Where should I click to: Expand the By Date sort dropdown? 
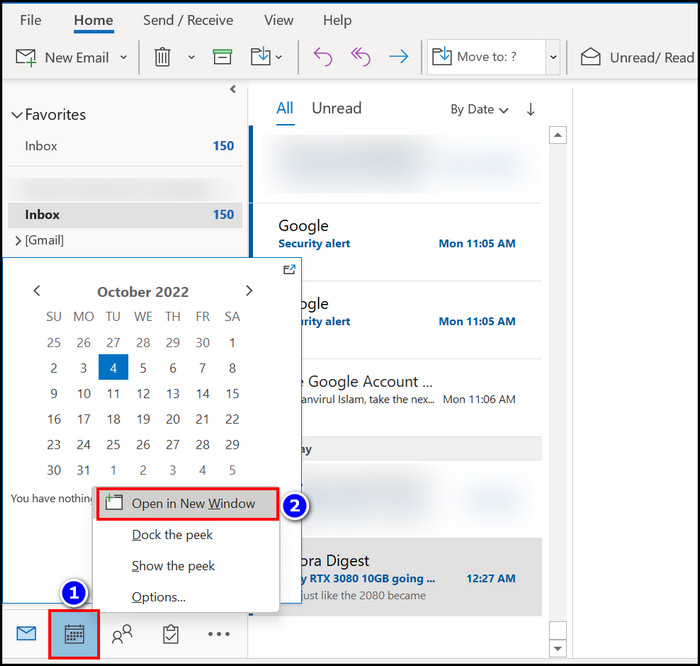(479, 109)
